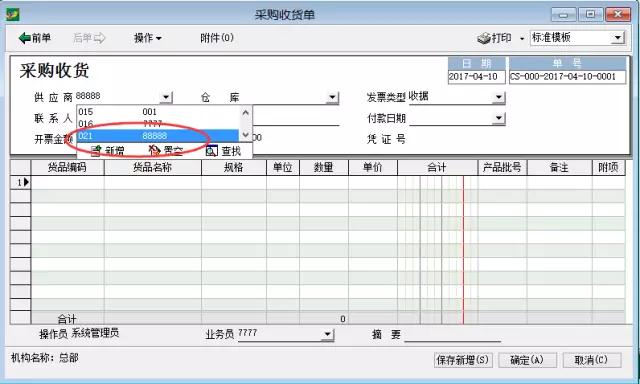The width and height of the screenshot is (640, 384).
Task: Click the row 1 pointer marker in grid
Action: pyautogui.click(x=27, y=182)
